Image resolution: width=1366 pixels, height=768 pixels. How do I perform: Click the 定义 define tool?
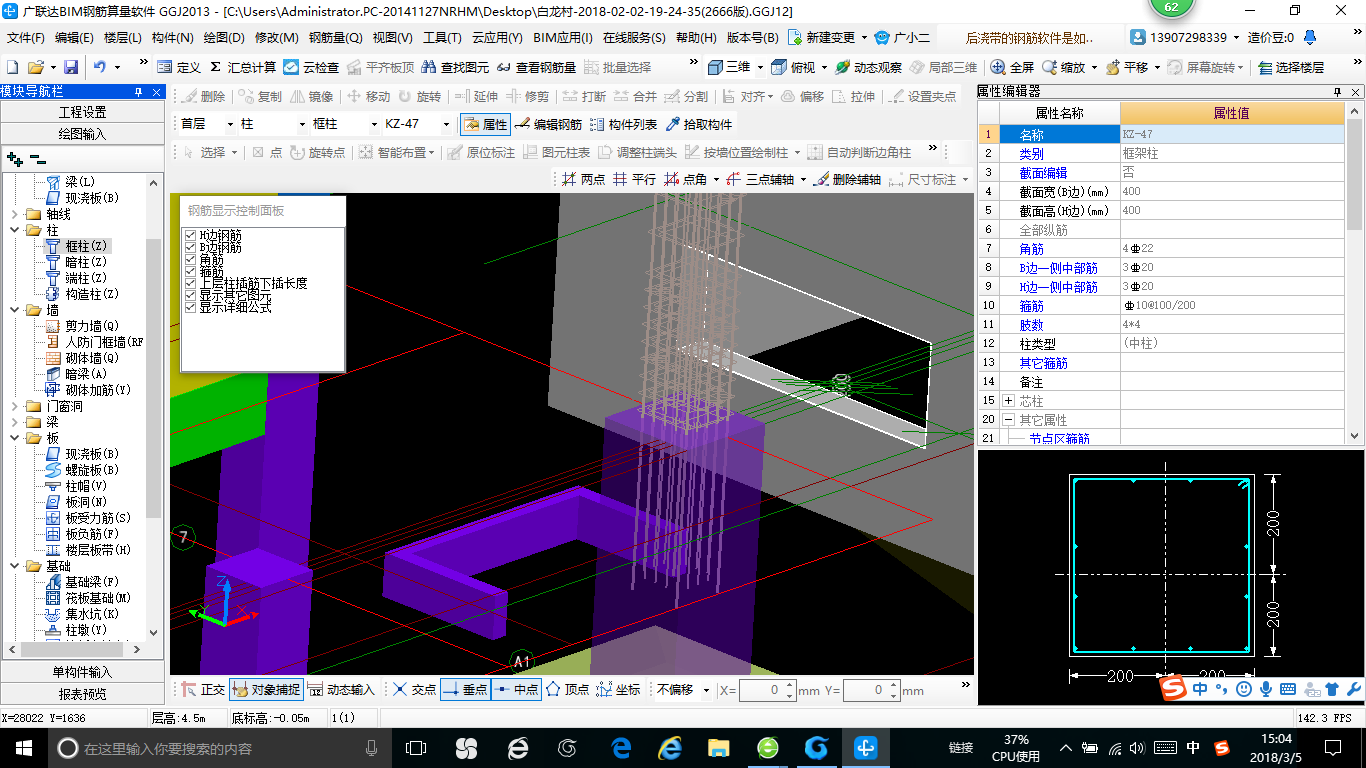[x=179, y=67]
